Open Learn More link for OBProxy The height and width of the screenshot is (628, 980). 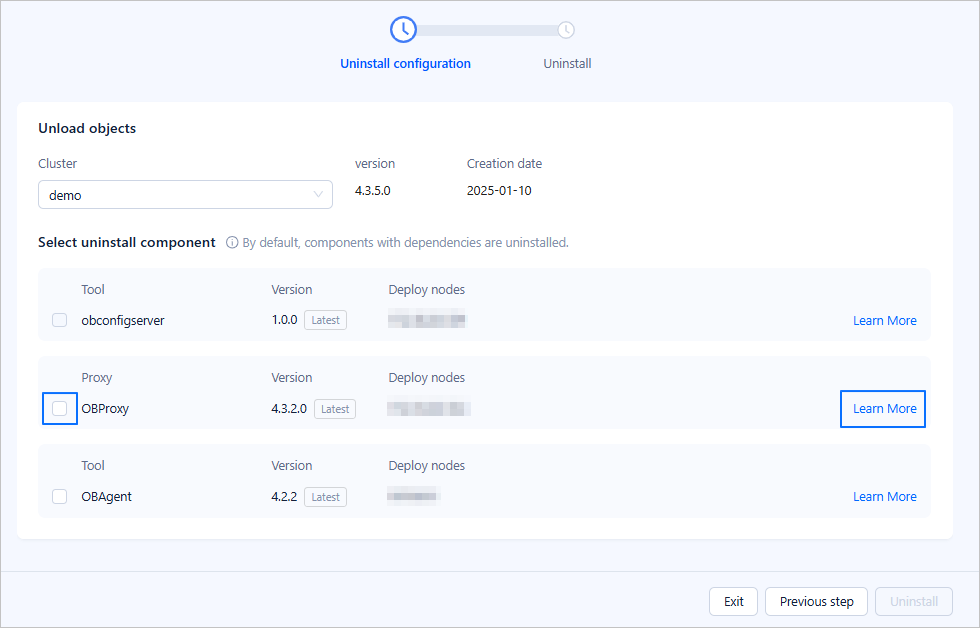884,409
